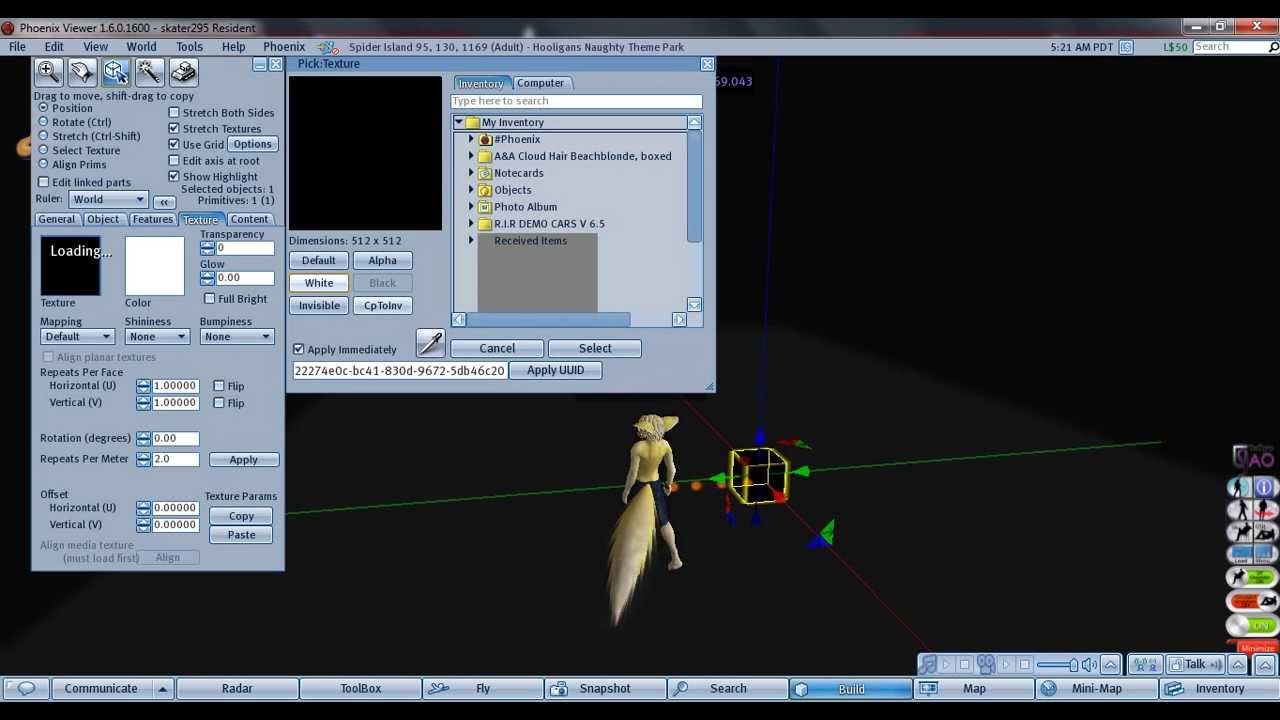This screenshot has width=1280, height=720.
Task: Toggle Use Grid checkbox
Action: (x=174, y=145)
